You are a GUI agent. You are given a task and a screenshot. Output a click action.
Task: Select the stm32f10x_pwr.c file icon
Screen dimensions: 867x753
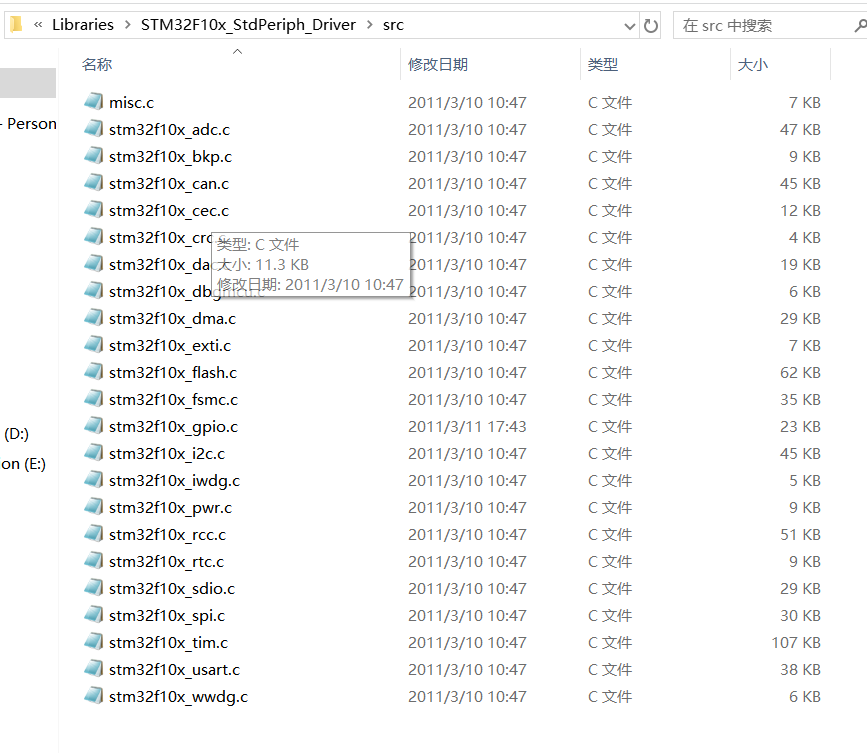tap(93, 507)
